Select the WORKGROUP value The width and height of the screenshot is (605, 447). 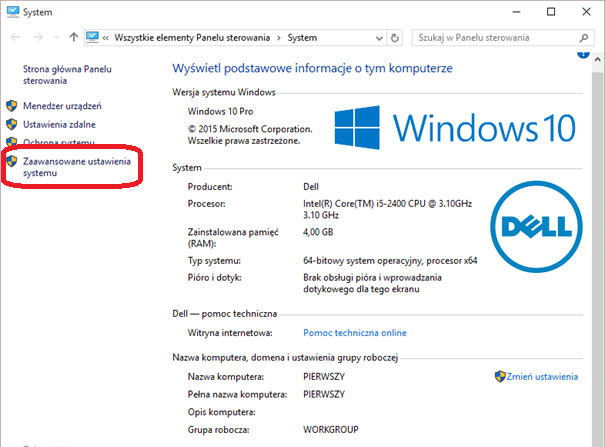point(331,430)
